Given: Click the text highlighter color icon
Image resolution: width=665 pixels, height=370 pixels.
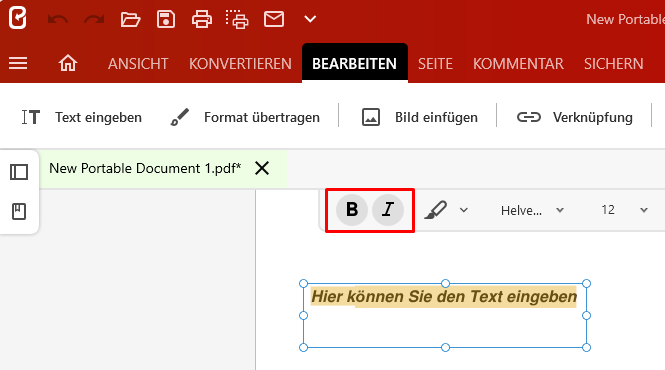Looking at the screenshot, I should coord(436,210).
